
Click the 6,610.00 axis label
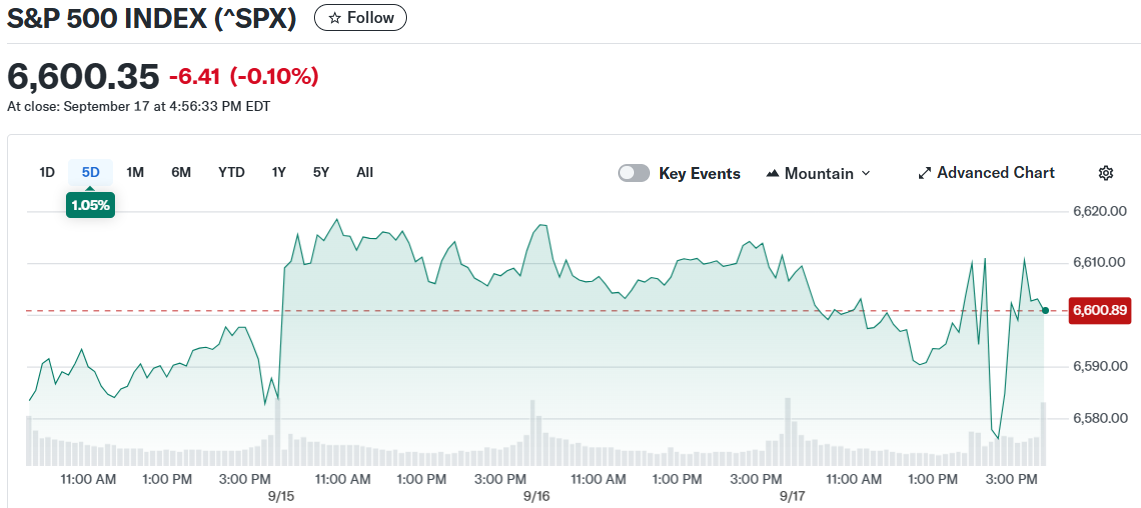pos(1100,263)
